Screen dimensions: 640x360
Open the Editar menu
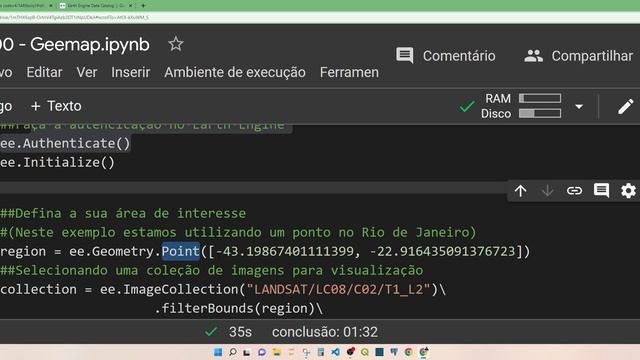pos(44,72)
